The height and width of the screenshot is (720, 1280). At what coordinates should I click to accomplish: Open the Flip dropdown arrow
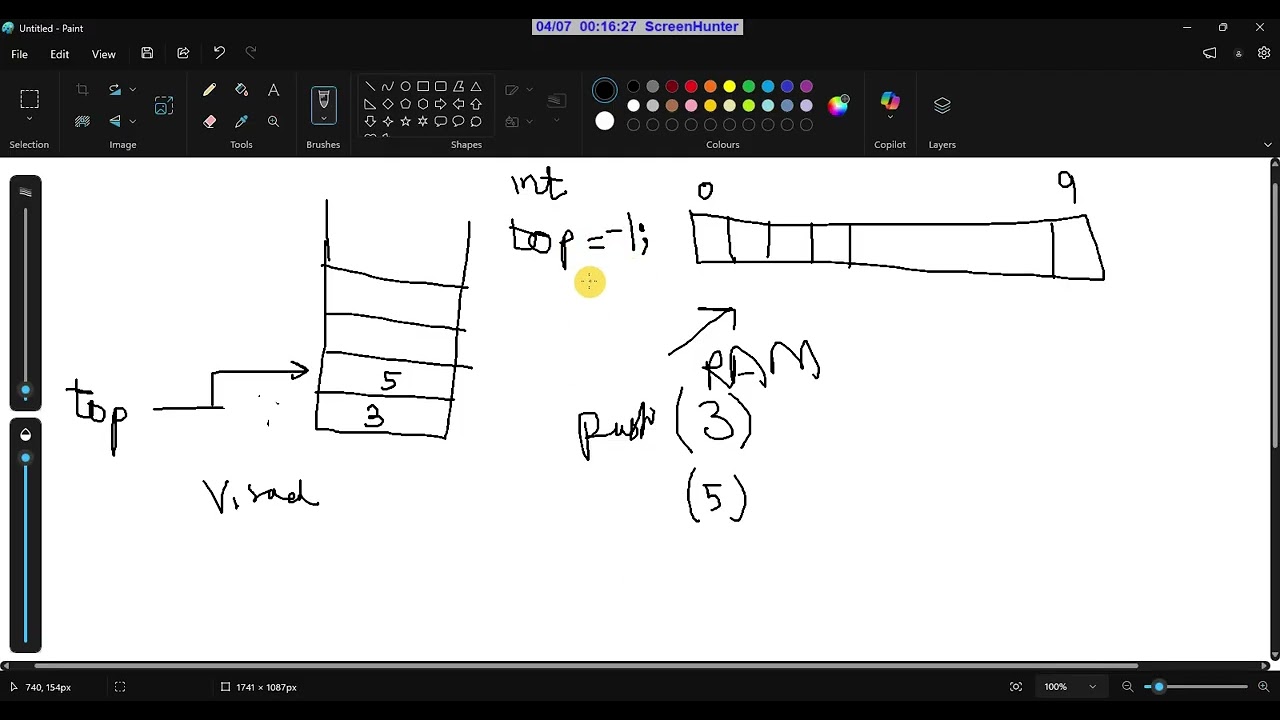(x=132, y=121)
